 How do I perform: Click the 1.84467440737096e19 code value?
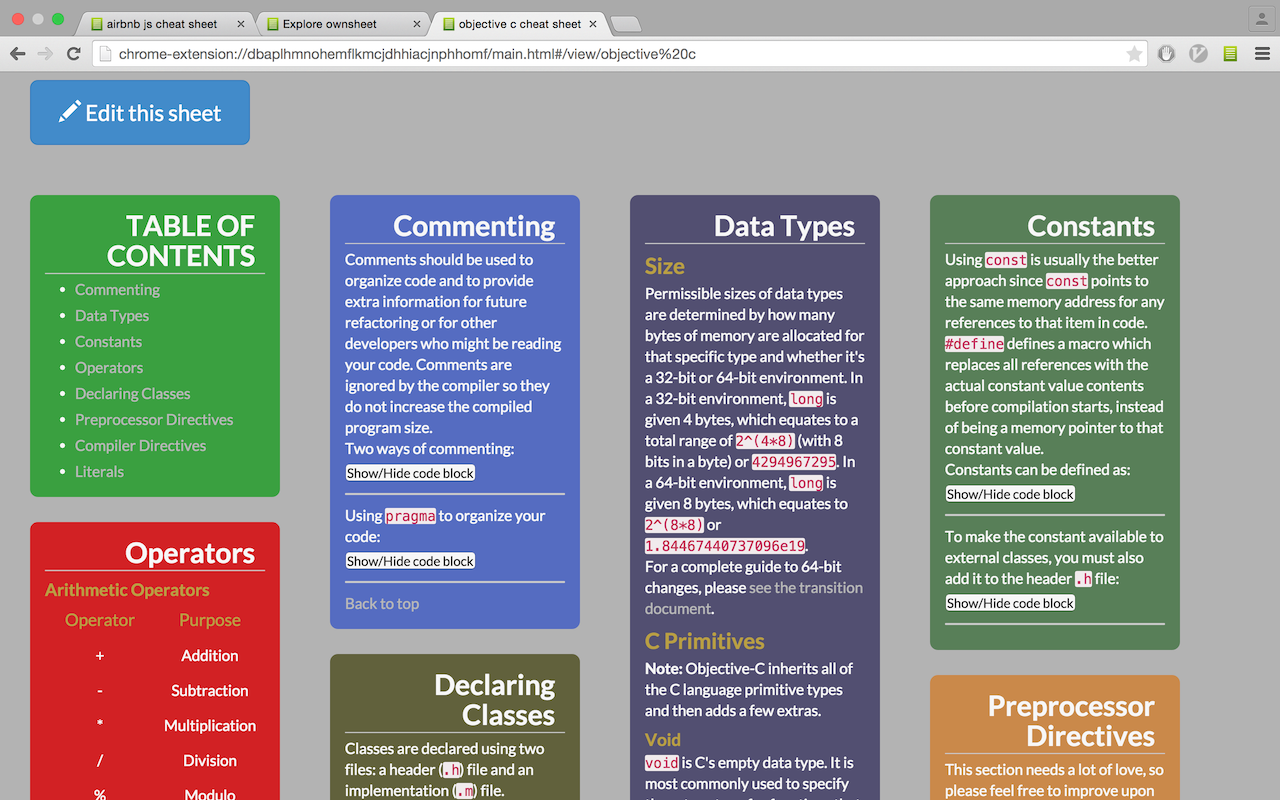(x=725, y=546)
